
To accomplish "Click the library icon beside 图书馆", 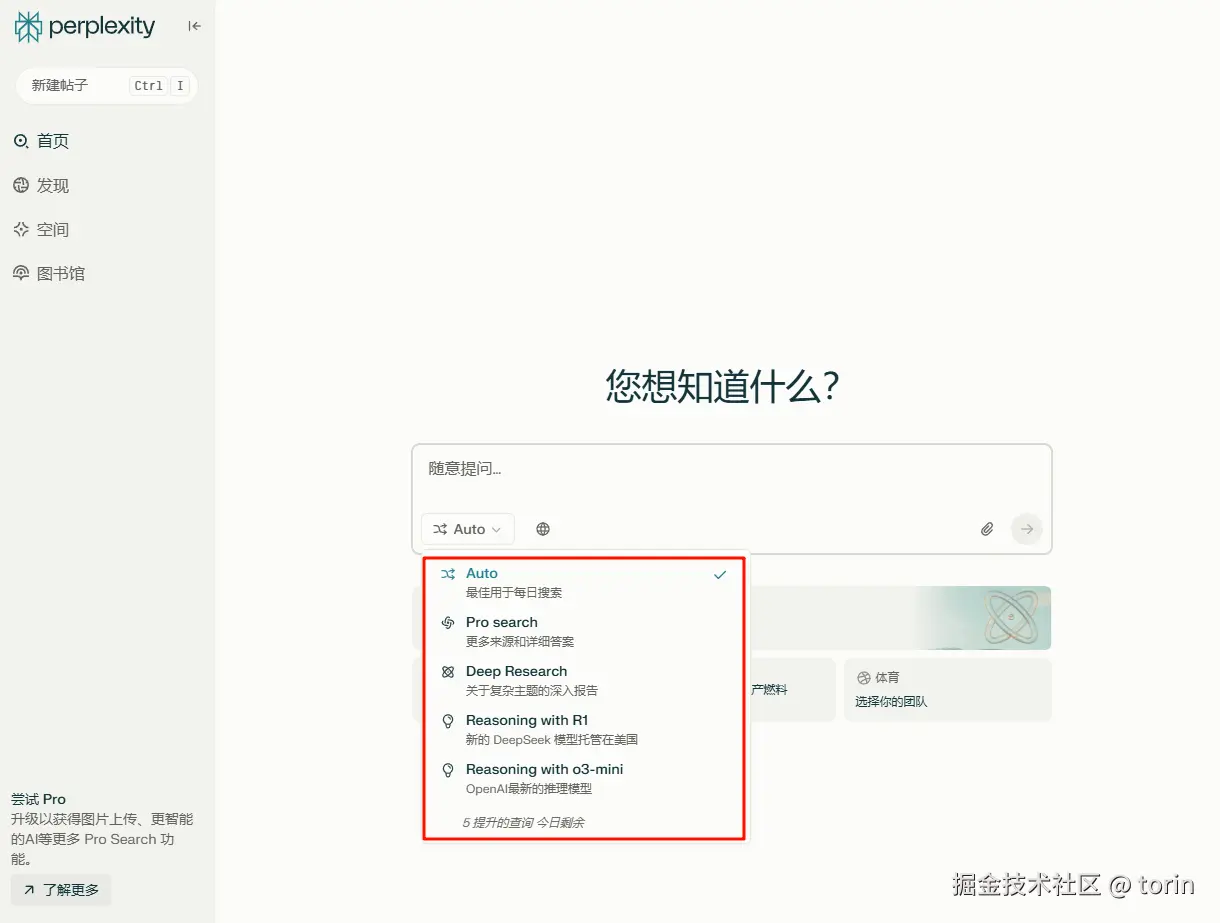I will pos(21,273).
